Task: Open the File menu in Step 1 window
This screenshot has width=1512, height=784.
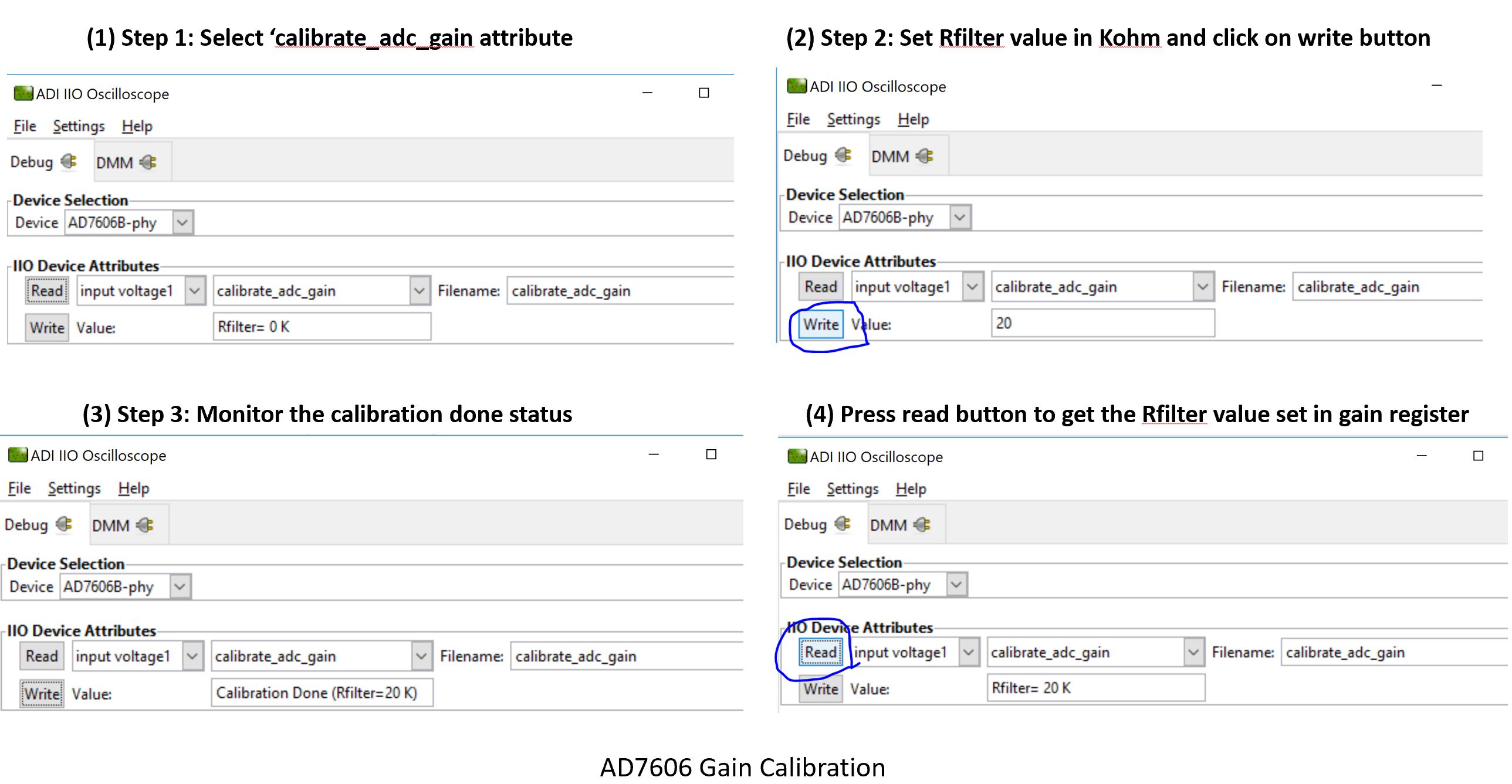Action: (25, 126)
